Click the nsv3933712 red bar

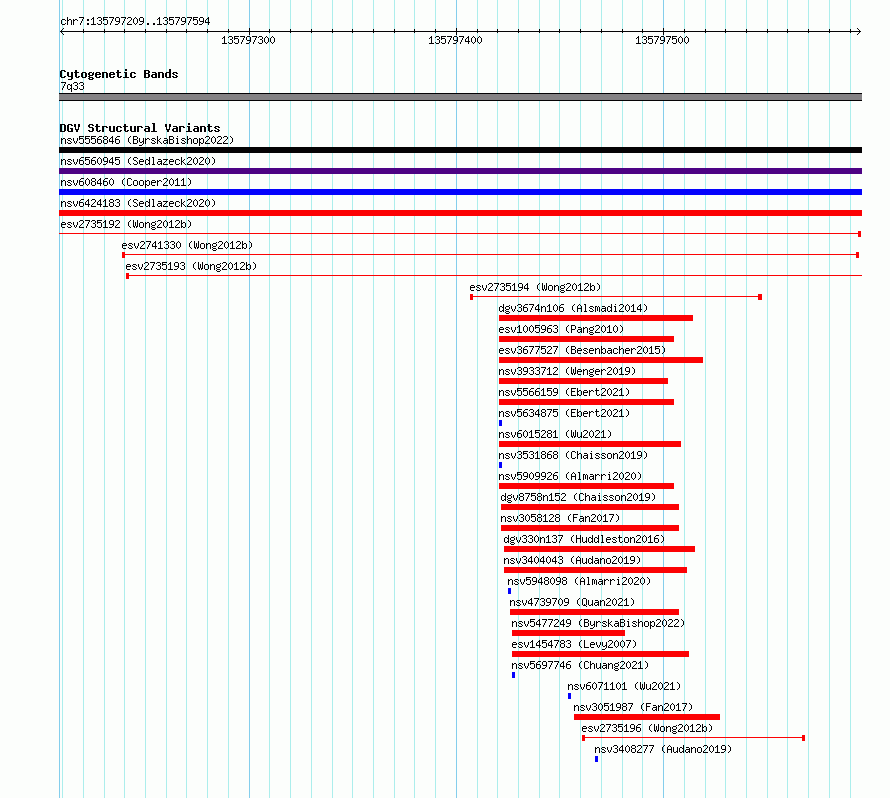pos(583,381)
